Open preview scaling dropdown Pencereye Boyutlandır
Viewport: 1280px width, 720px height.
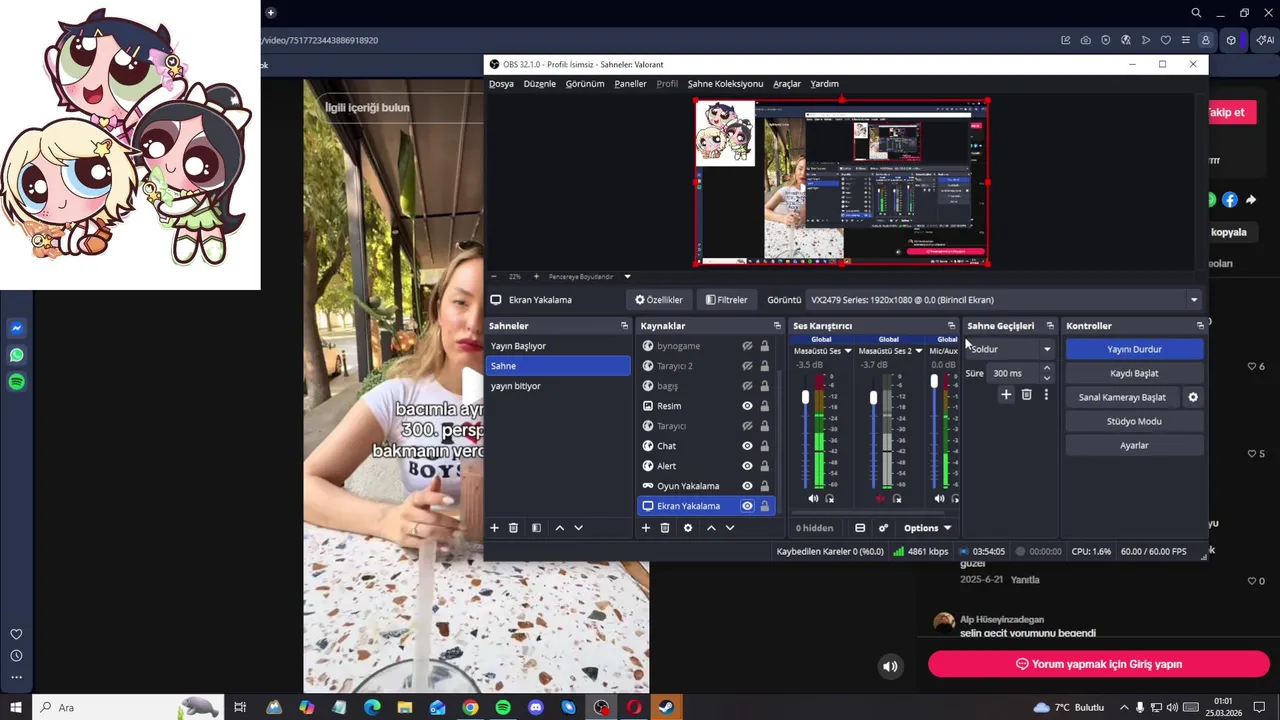coord(627,276)
